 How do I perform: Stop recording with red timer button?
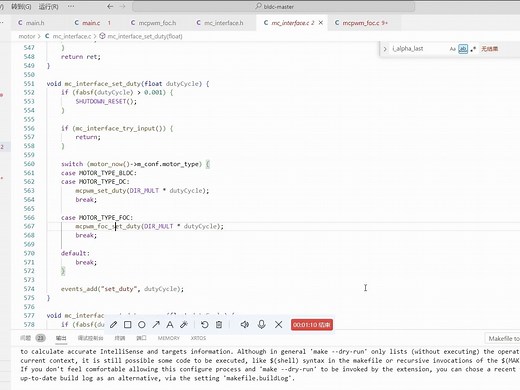click(x=312, y=325)
